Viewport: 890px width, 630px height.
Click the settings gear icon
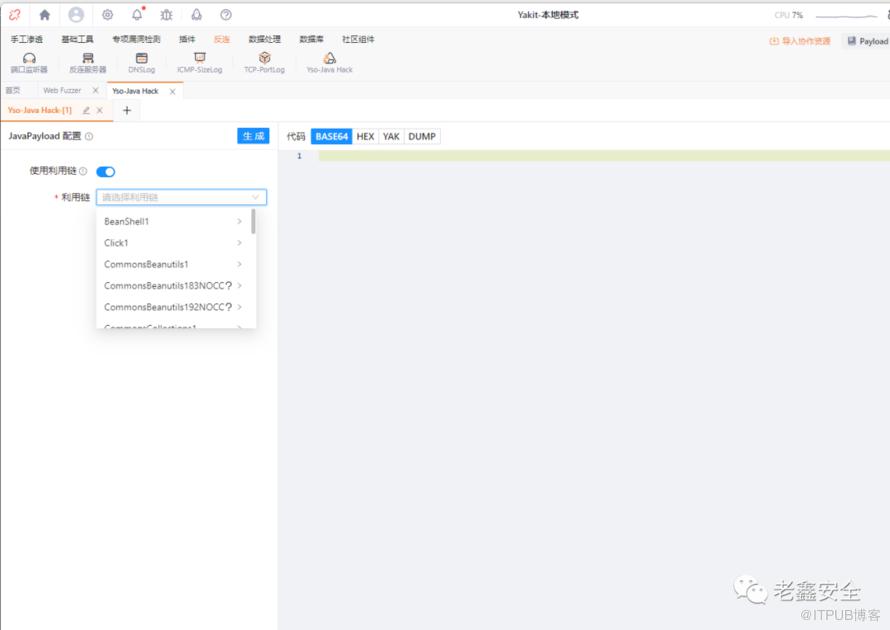coord(107,15)
